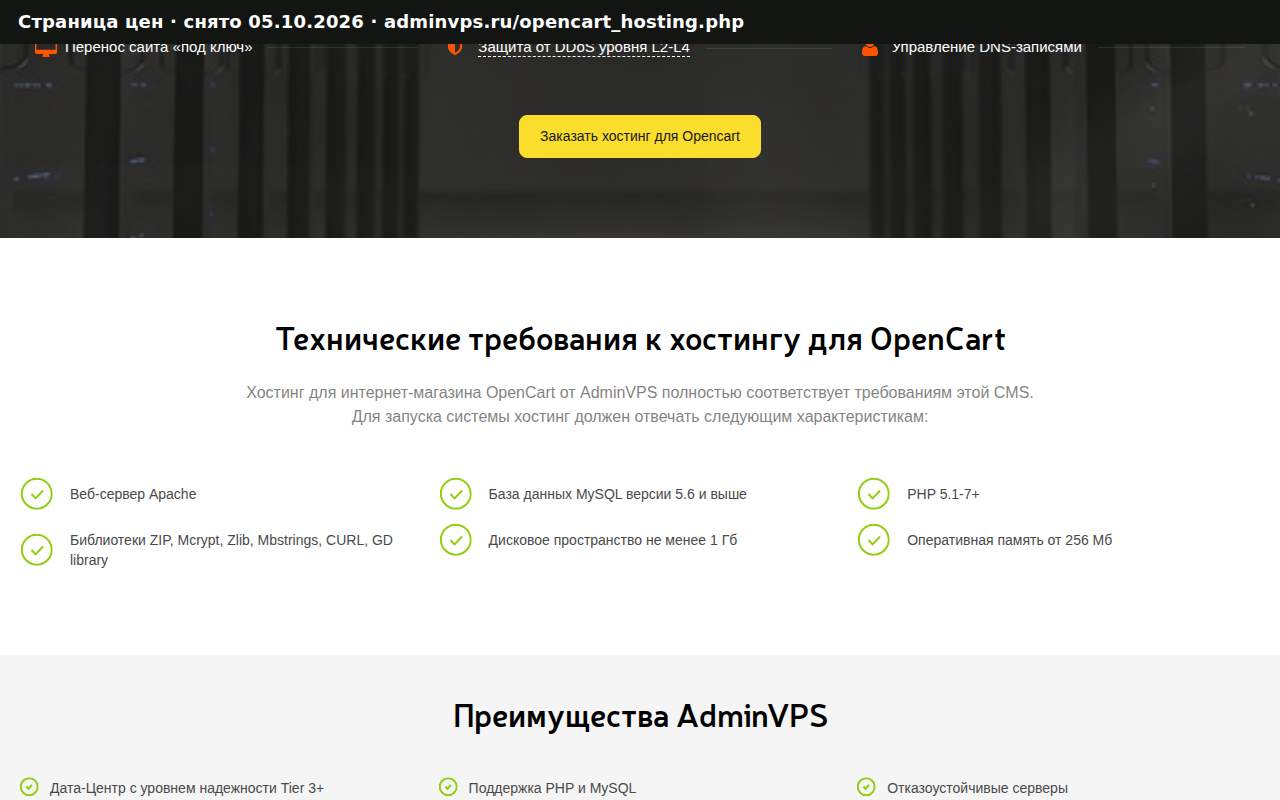
Task: Click the heading Преимущества AdminVPS
Action: pos(640,716)
